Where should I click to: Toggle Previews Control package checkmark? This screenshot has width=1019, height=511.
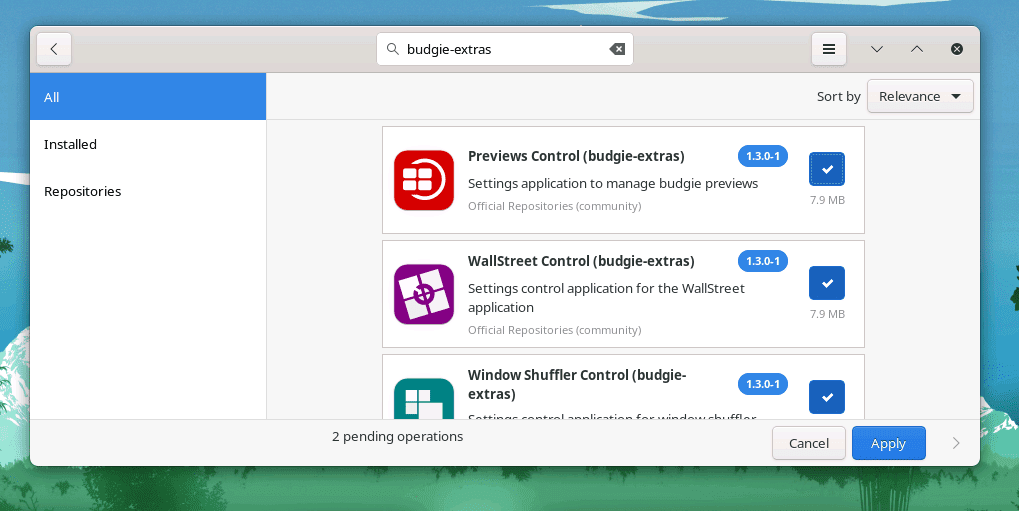click(x=827, y=169)
